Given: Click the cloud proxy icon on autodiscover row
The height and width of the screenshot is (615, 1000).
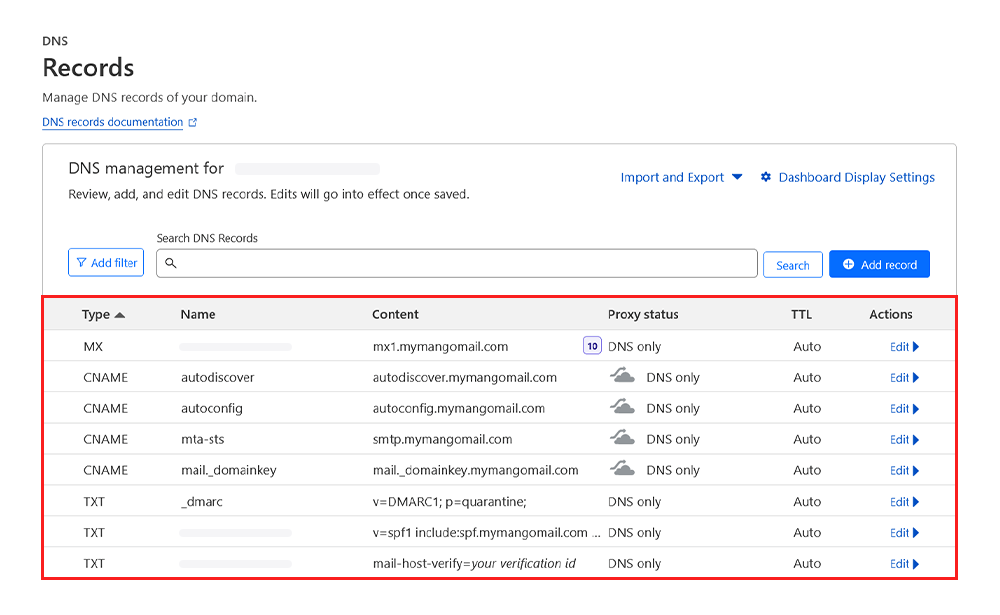Looking at the screenshot, I should coord(622,375).
